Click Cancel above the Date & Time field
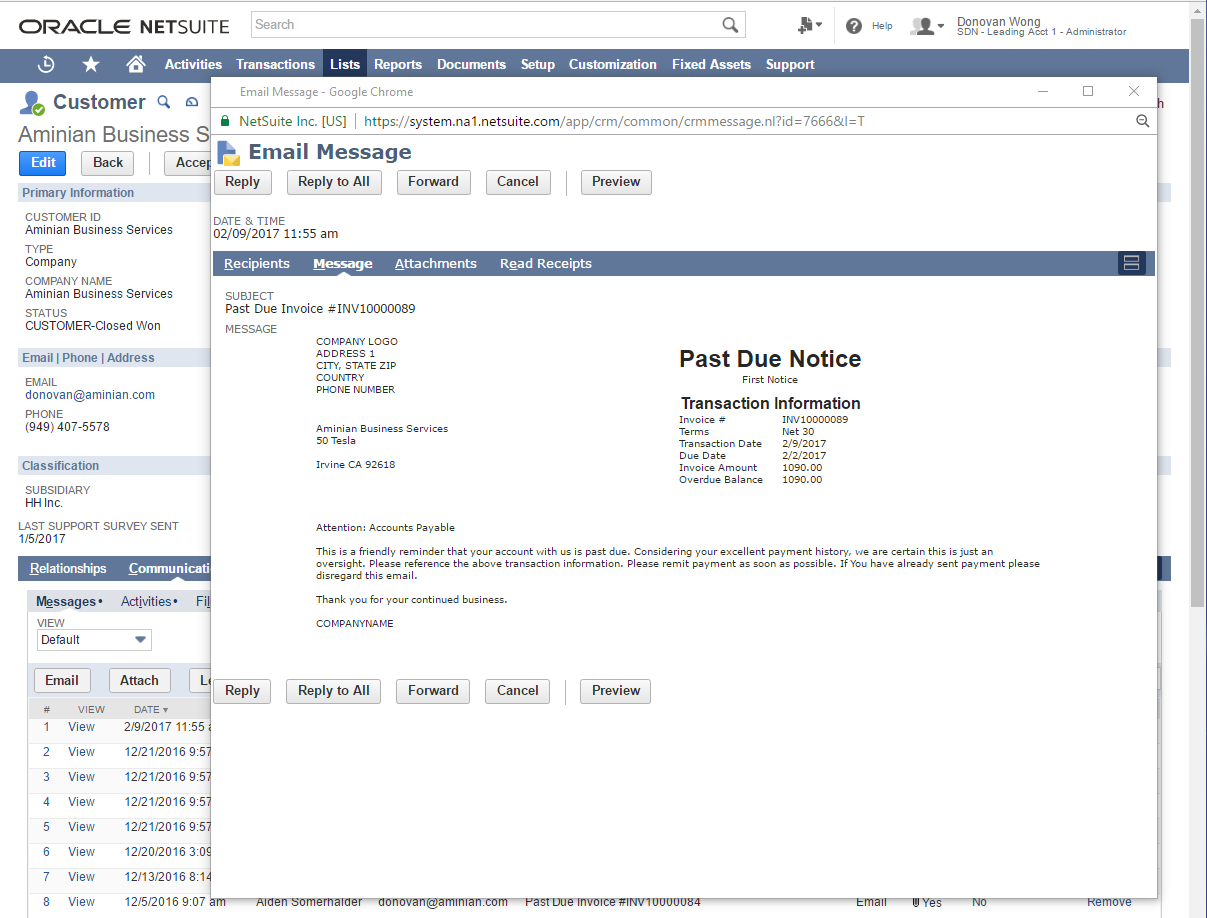This screenshot has height=918, width=1207. point(518,182)
